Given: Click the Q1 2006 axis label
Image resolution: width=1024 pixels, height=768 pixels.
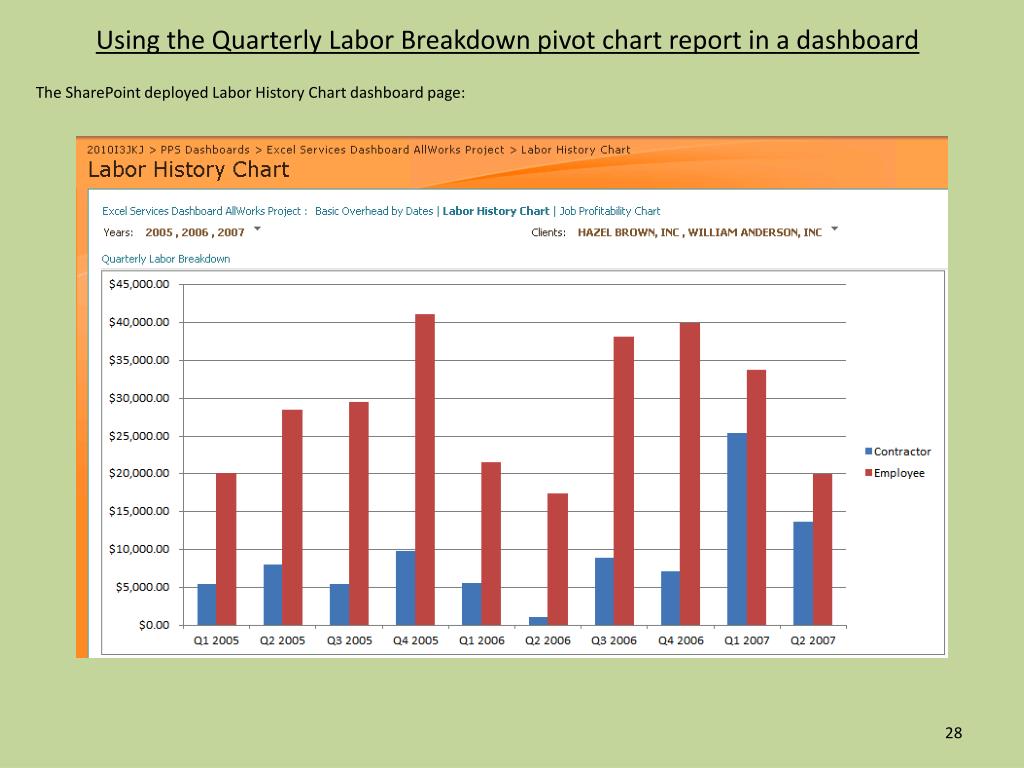Looking at the screenshot, I should pos(482,641).
